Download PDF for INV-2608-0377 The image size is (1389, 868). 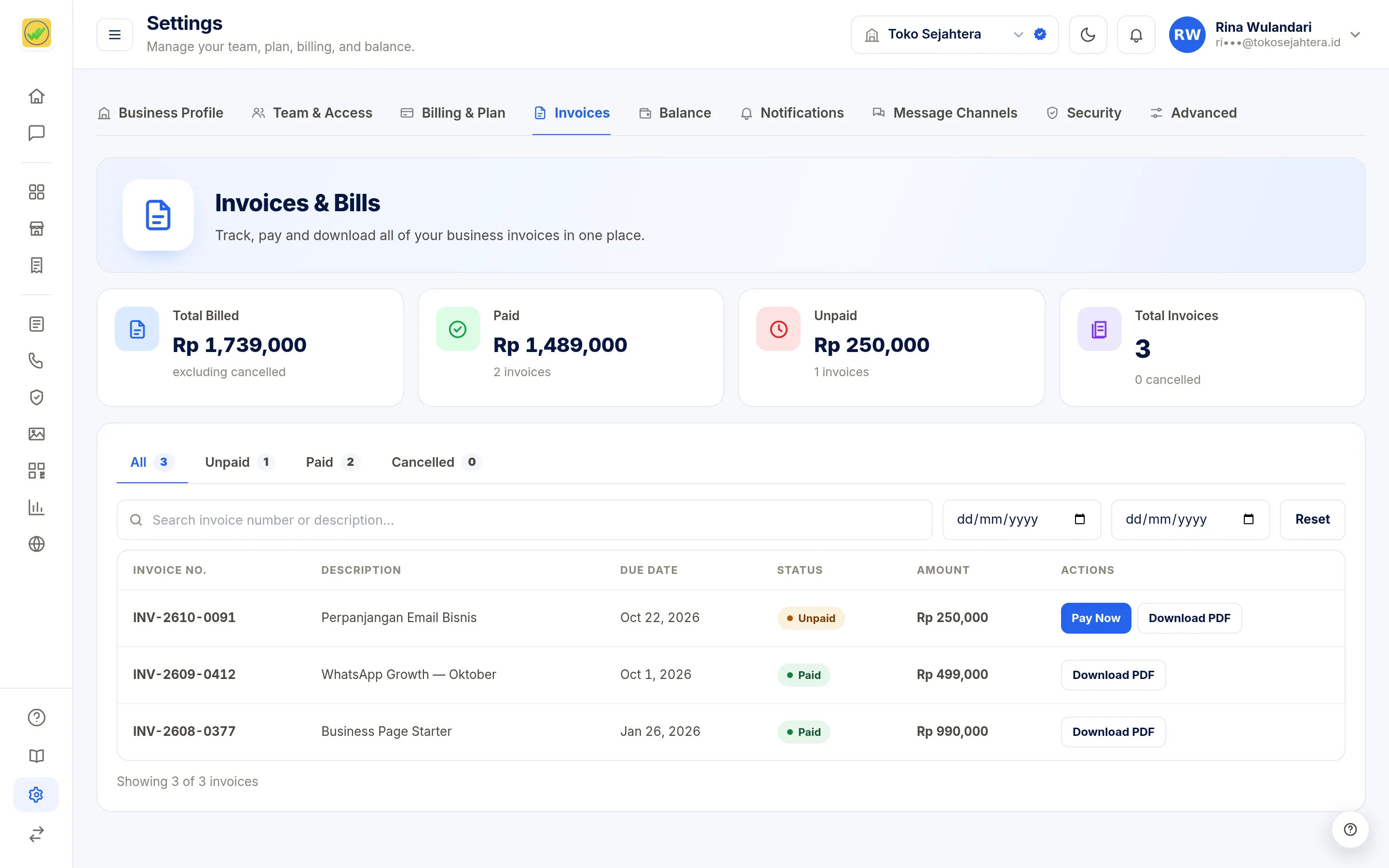pos(1113,732)
